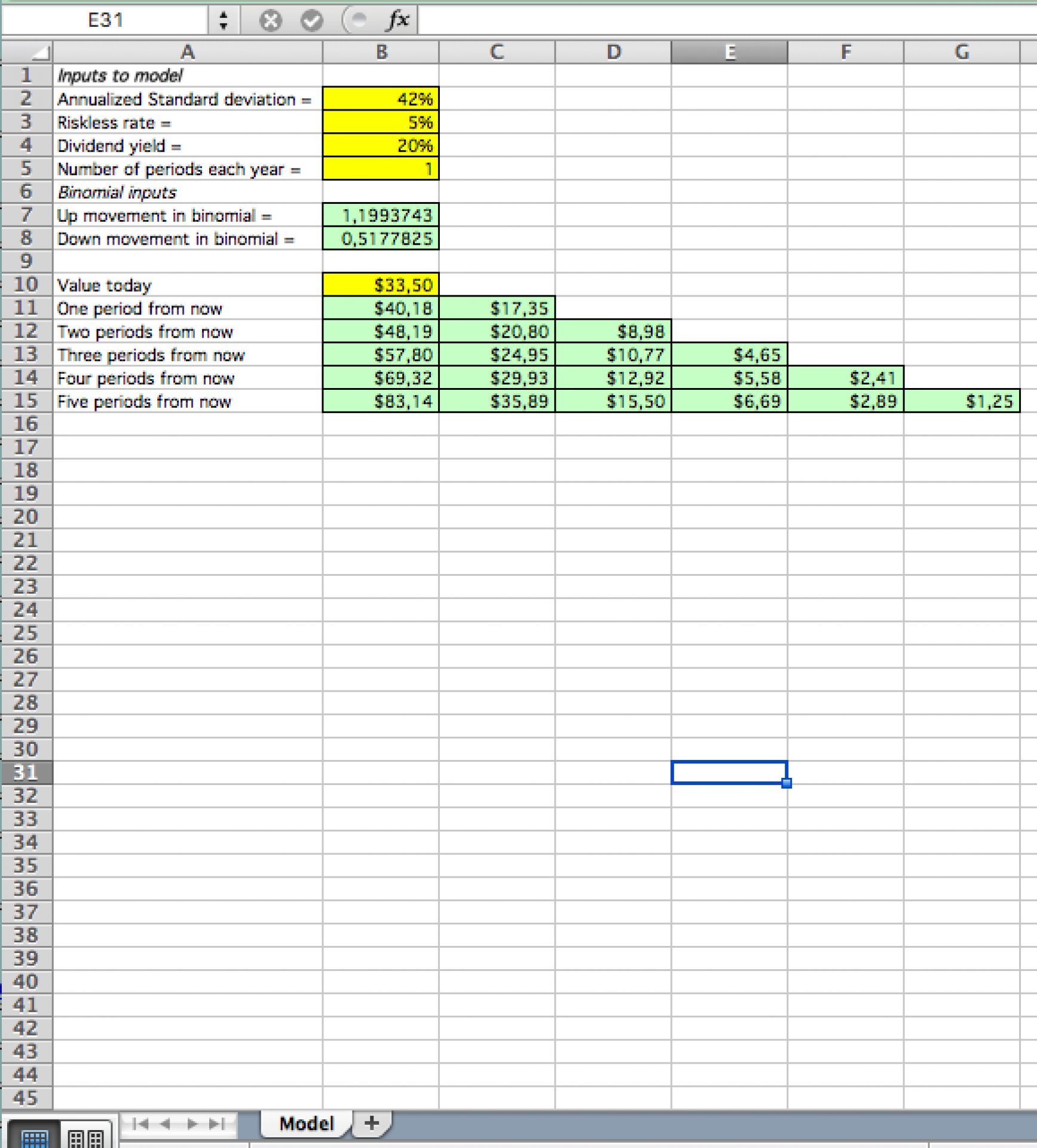Click 'Binomial inputs' heading cell
The width and height of the screenshot is (1037, 1148).
tap(188, 192)
